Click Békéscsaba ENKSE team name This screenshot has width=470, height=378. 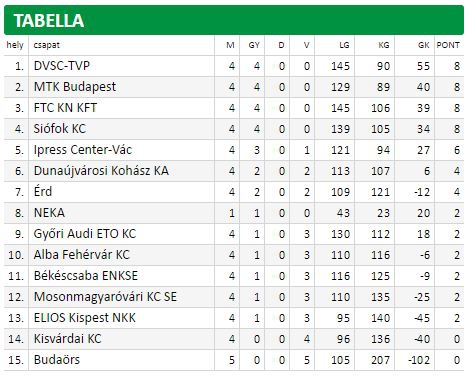pyautogui.click(x=86, y=276)
